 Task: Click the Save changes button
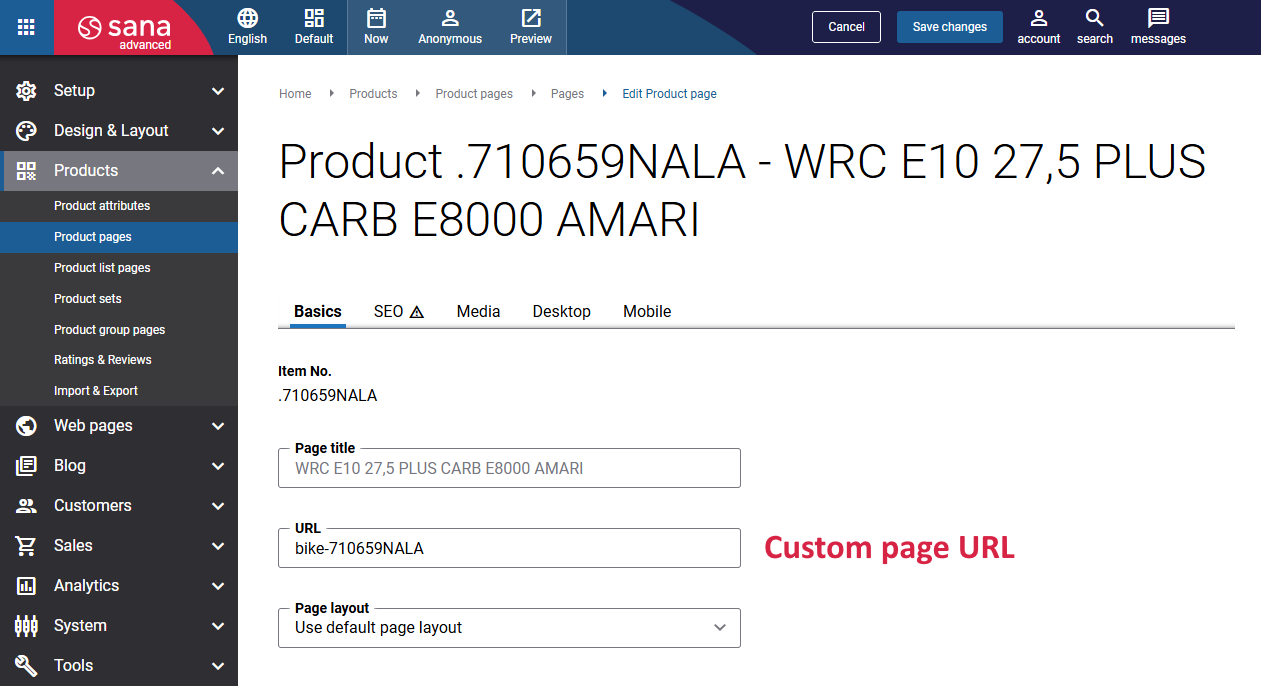pyautogui.click(x=950, y=27)
